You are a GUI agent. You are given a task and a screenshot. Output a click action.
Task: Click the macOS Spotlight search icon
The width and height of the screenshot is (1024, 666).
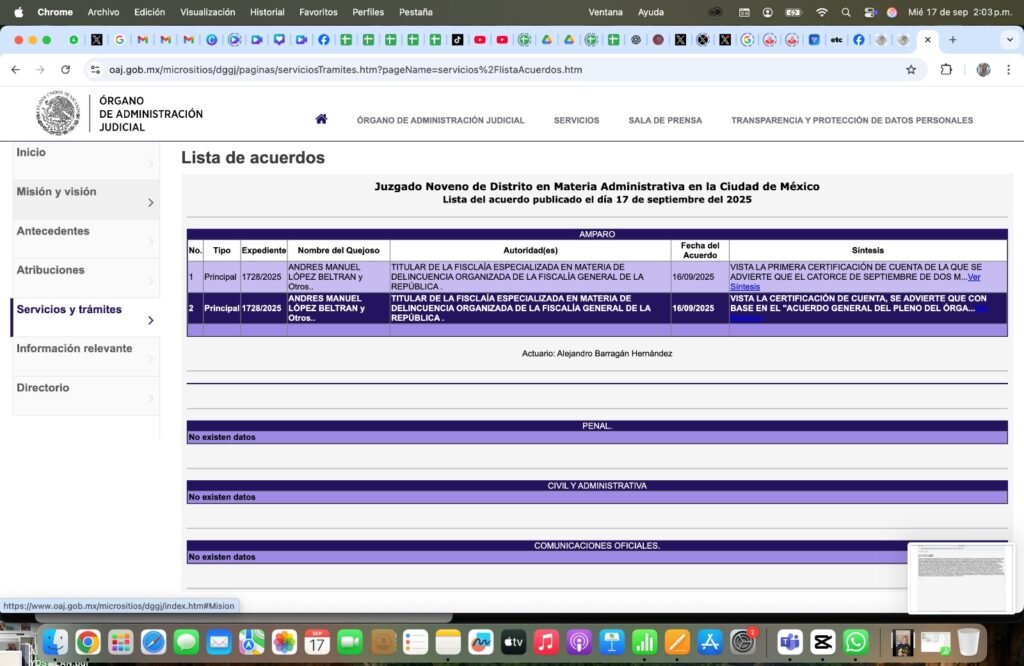[x=846, y=12]
